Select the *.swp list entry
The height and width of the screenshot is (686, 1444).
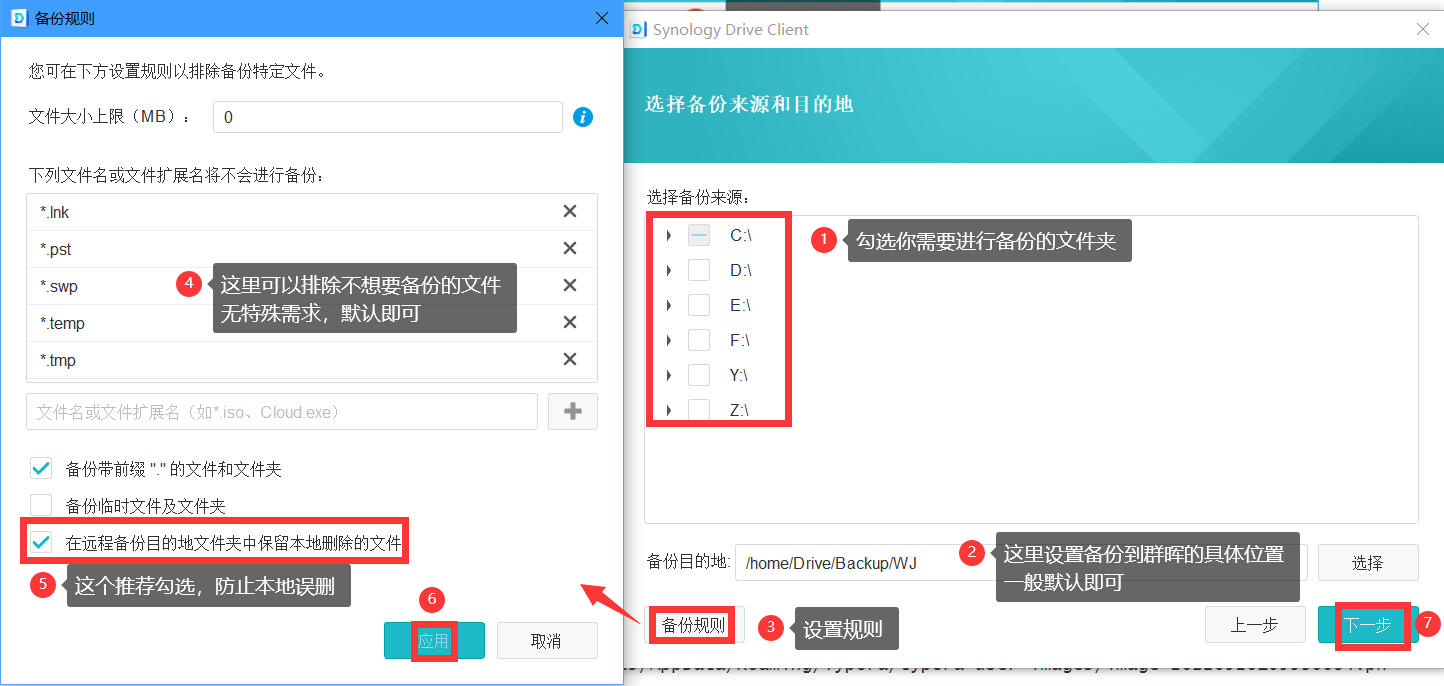click(x=312, y=285)
